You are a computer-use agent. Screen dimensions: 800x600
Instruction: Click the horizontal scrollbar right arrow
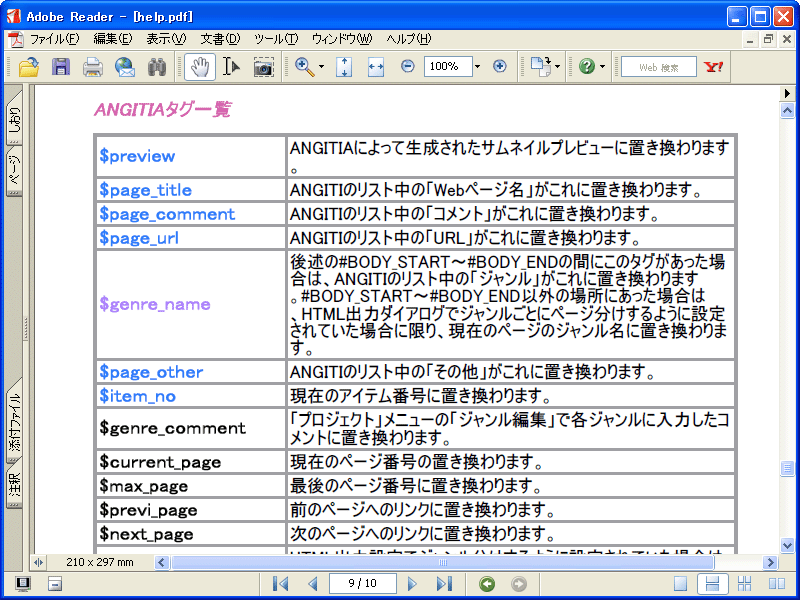point(770,563)
